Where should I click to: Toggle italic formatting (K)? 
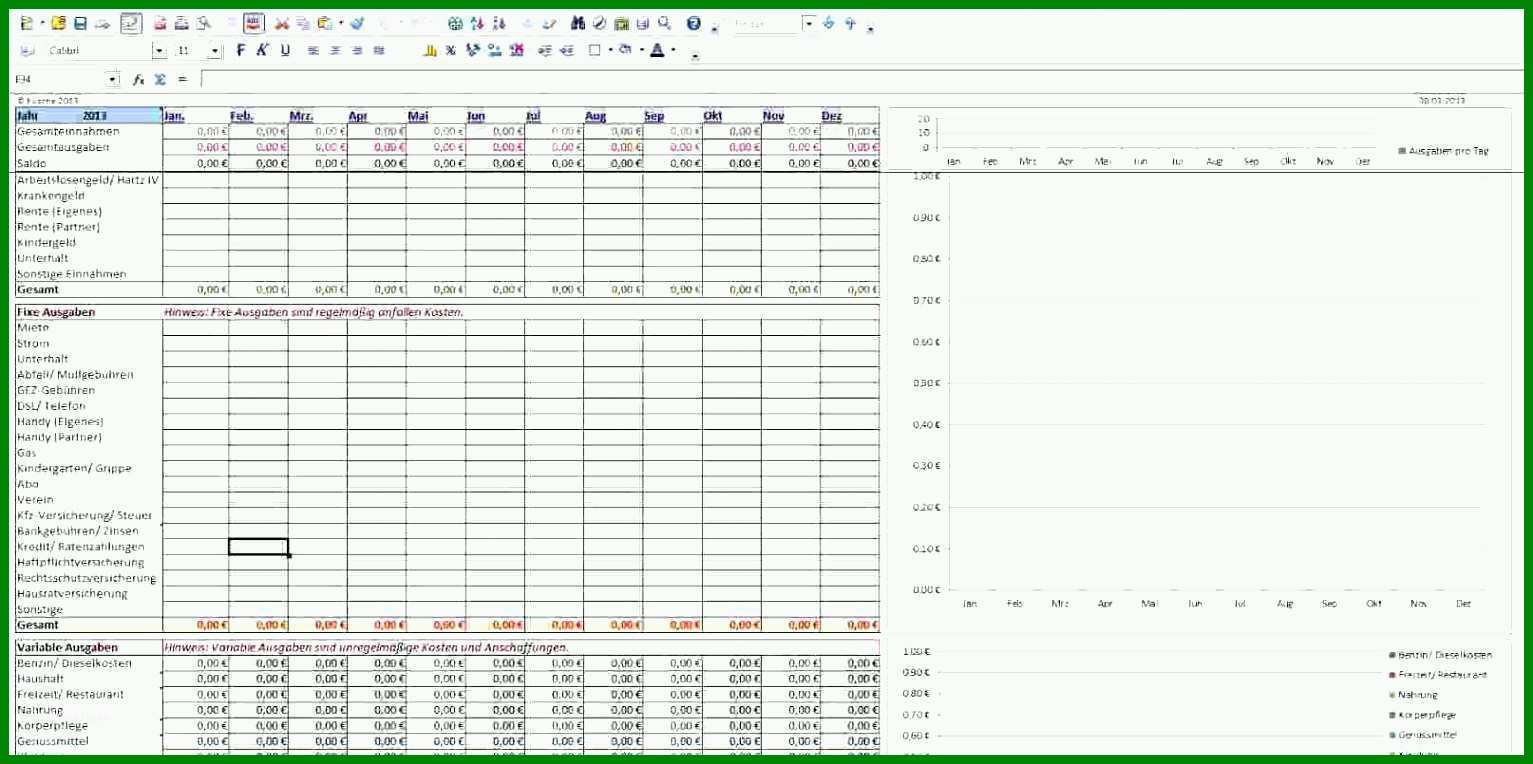(x=262, y=50)
